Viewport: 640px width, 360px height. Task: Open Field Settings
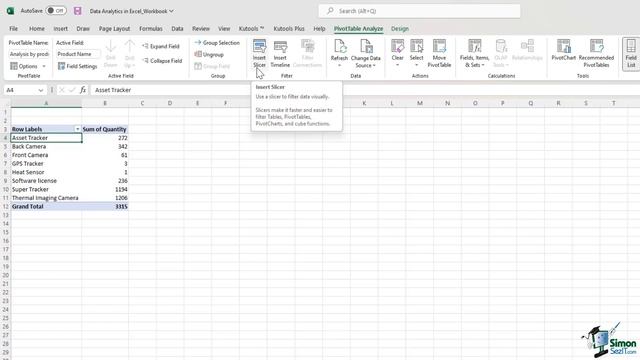(x=78, y=66)
